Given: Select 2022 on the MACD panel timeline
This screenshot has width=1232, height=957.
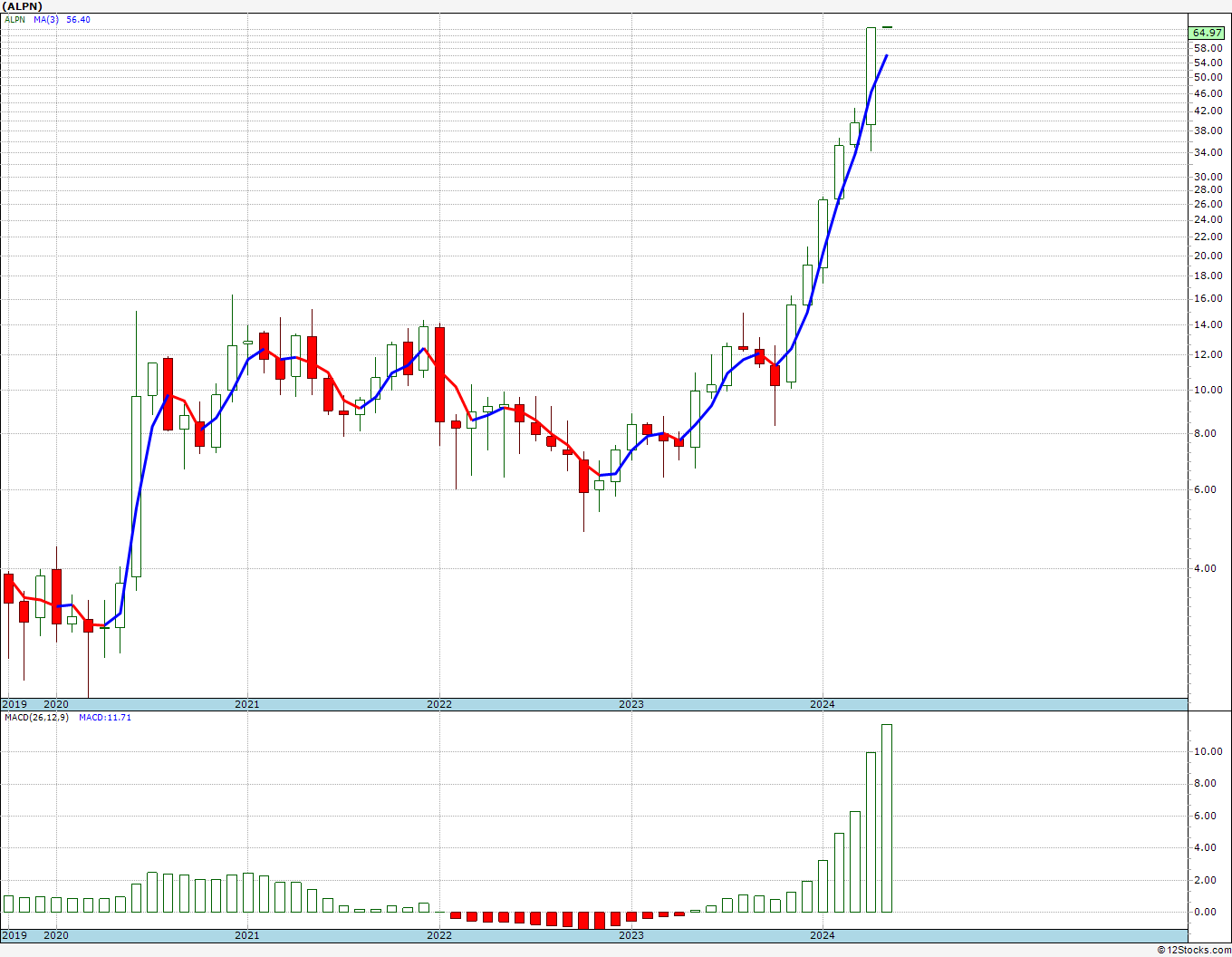Looking at the screenshot, I should 439,935.
